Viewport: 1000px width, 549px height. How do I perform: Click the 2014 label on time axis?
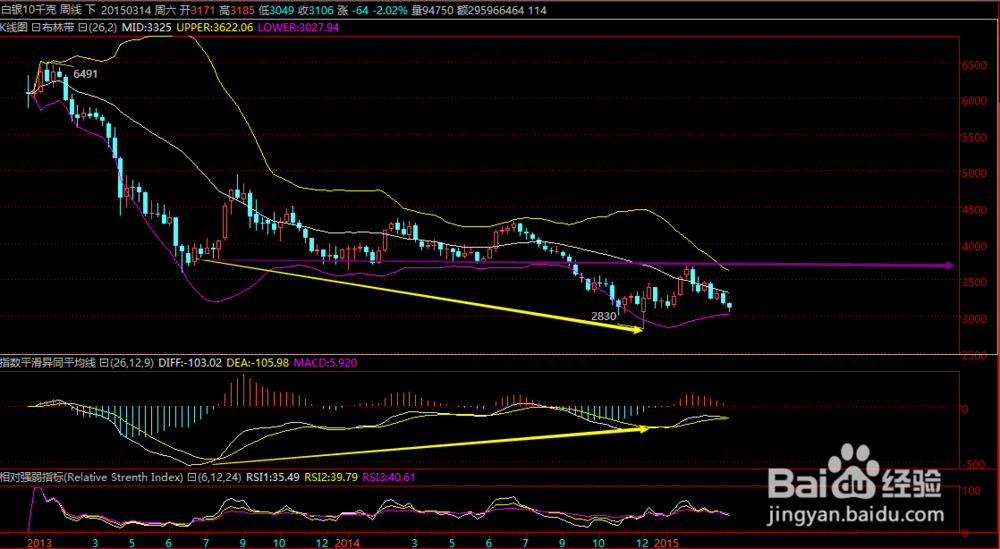[x=346, y=542]
